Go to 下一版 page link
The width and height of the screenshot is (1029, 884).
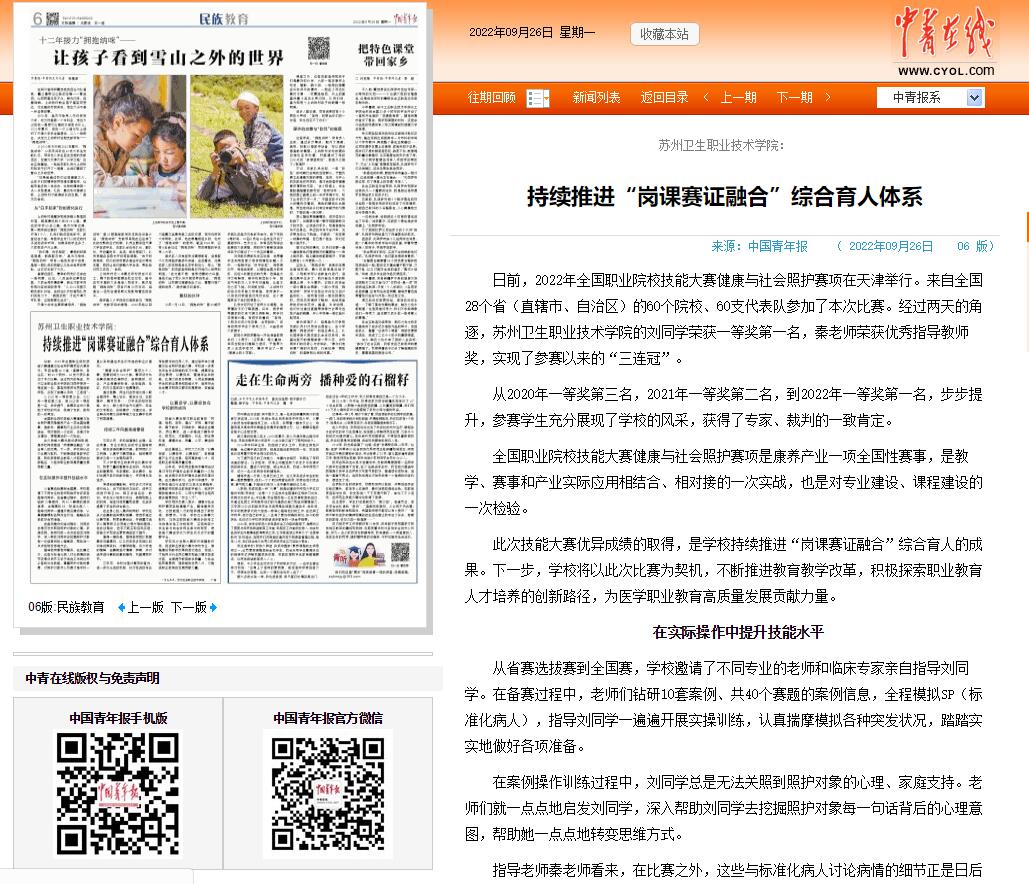point(189,608)
